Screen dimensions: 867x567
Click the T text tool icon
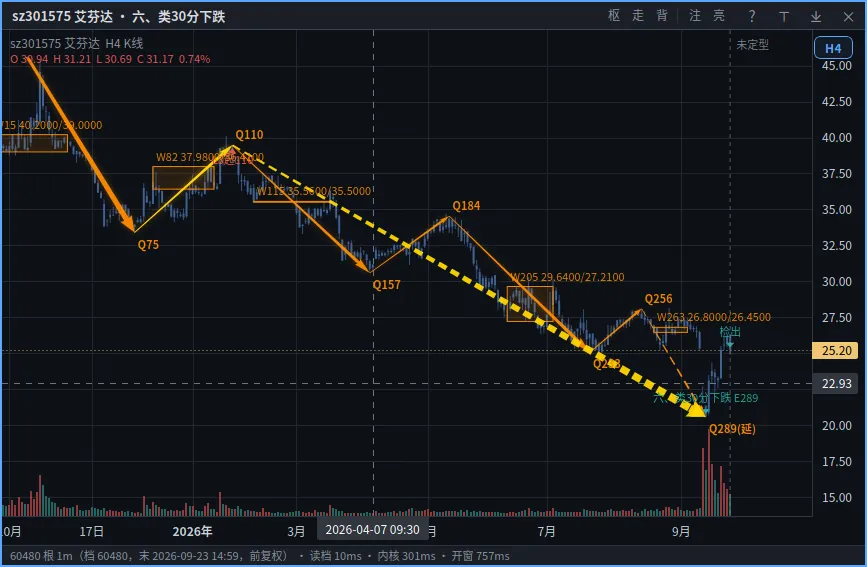[784, 17]
